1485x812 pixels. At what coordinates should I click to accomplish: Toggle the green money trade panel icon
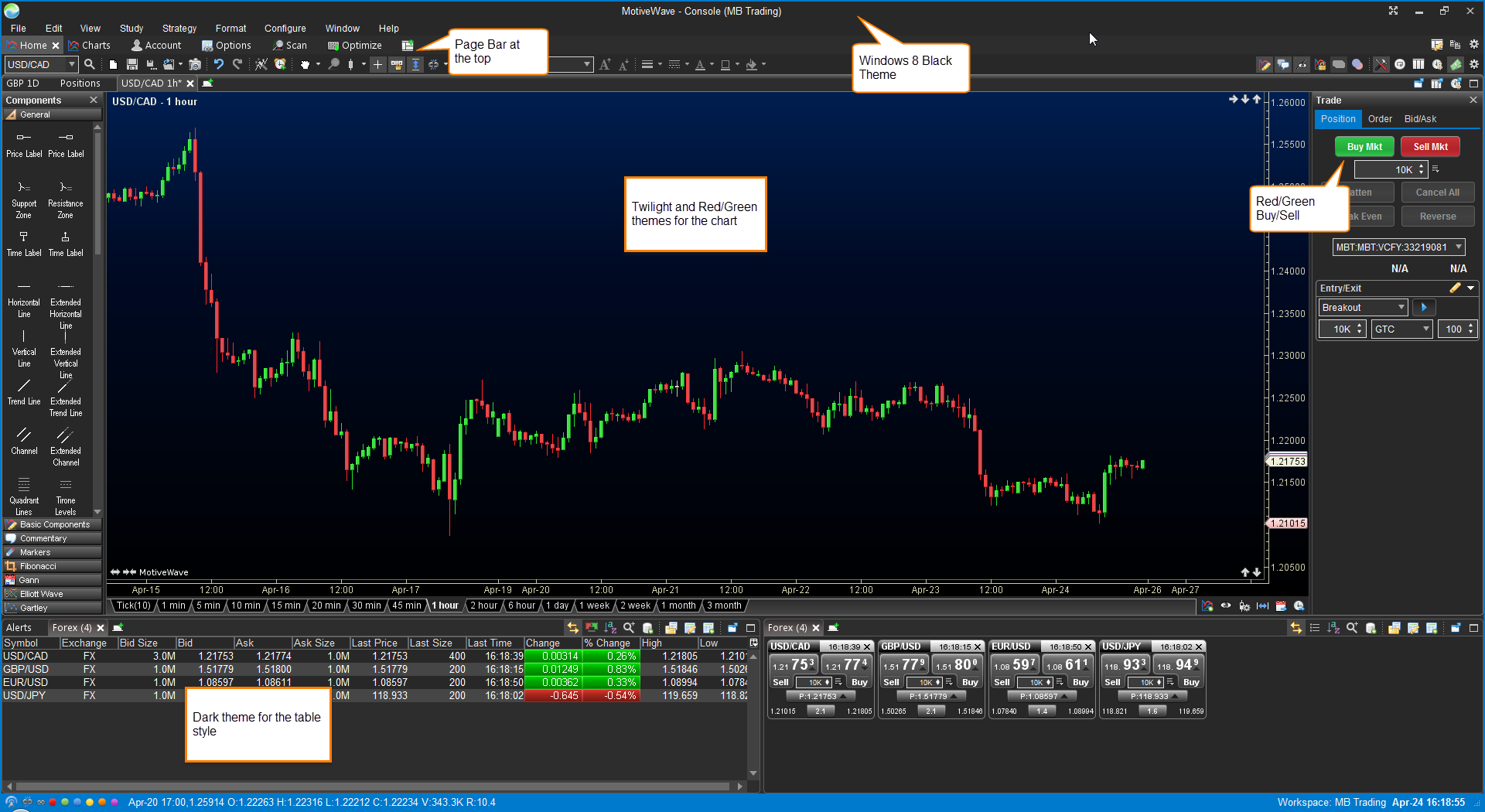pyautogui.click(x=1455, y=65)
